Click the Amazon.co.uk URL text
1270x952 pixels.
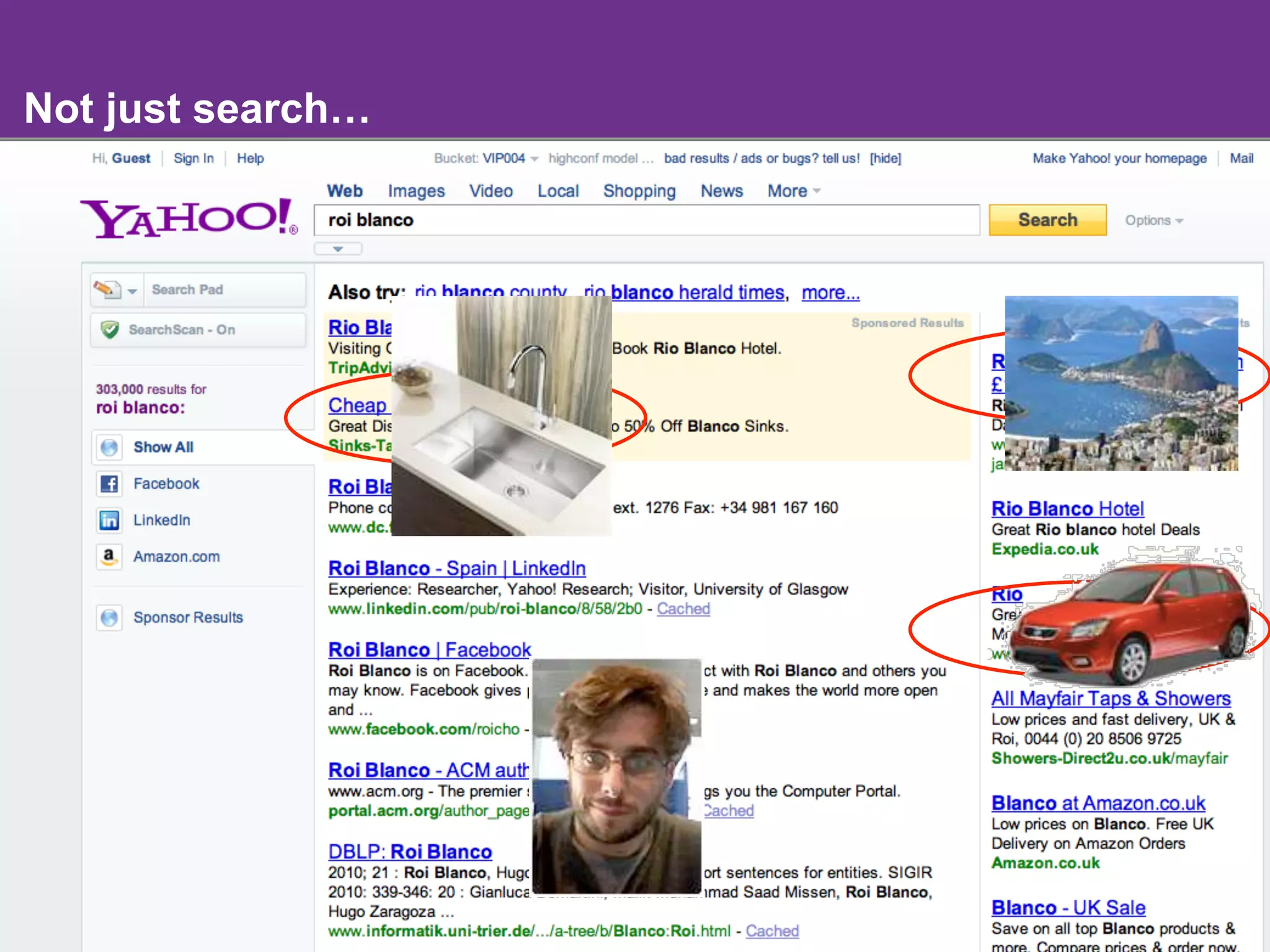[1046, 863]
